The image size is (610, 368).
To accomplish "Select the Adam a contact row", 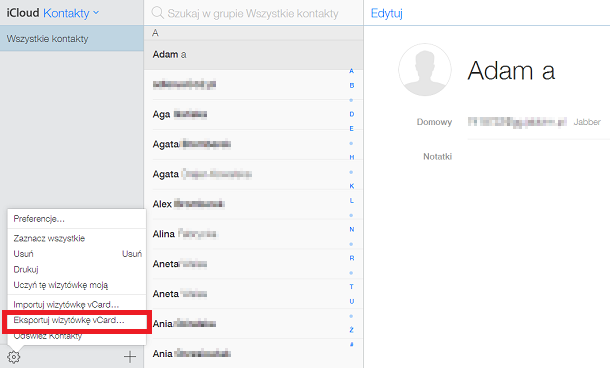I will (x=254, y=54).
